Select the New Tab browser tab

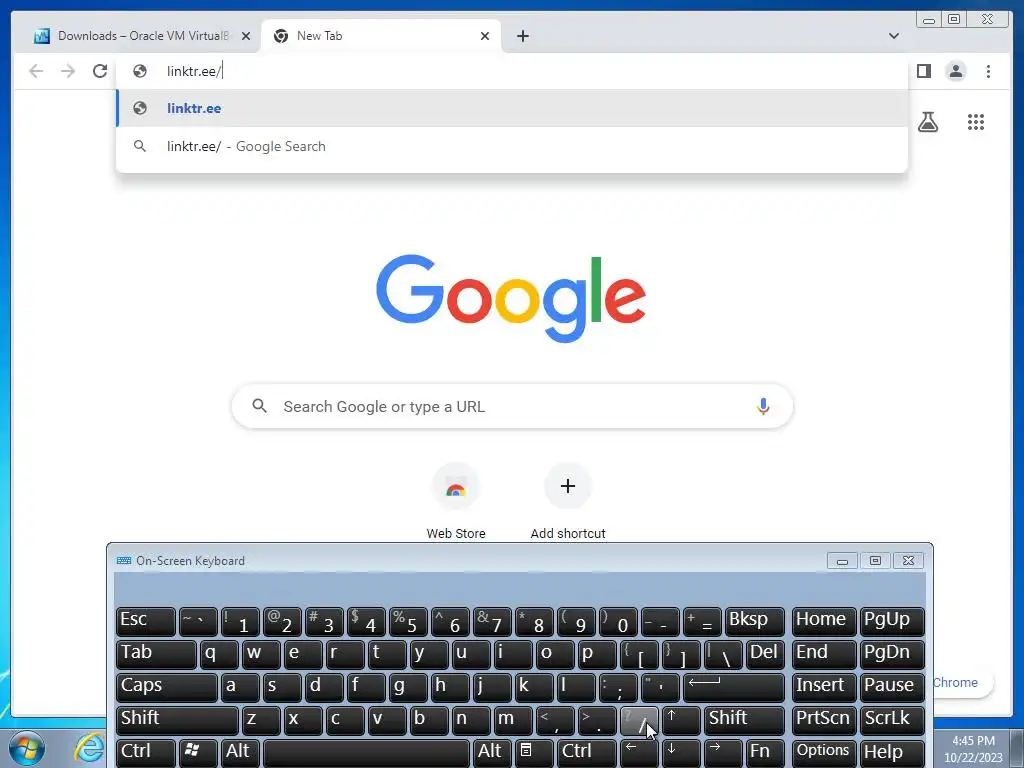coord(381,36)
